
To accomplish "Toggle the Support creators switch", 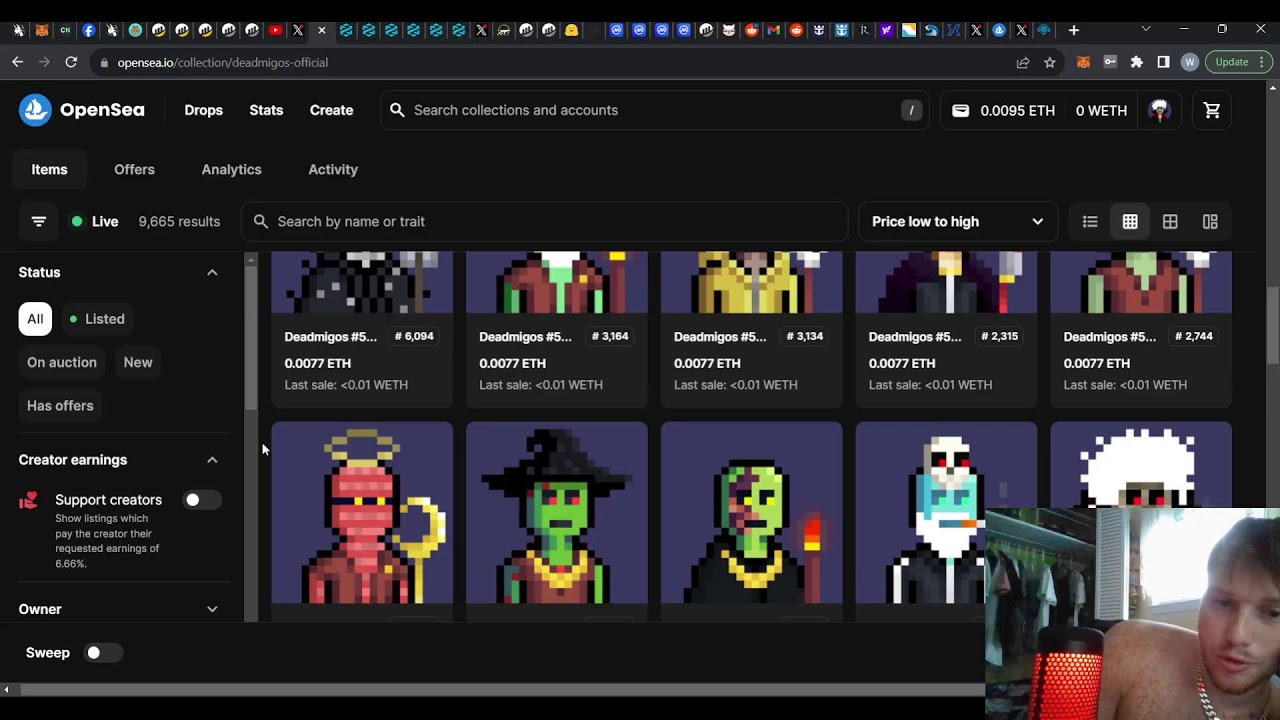I will (201, 500).
